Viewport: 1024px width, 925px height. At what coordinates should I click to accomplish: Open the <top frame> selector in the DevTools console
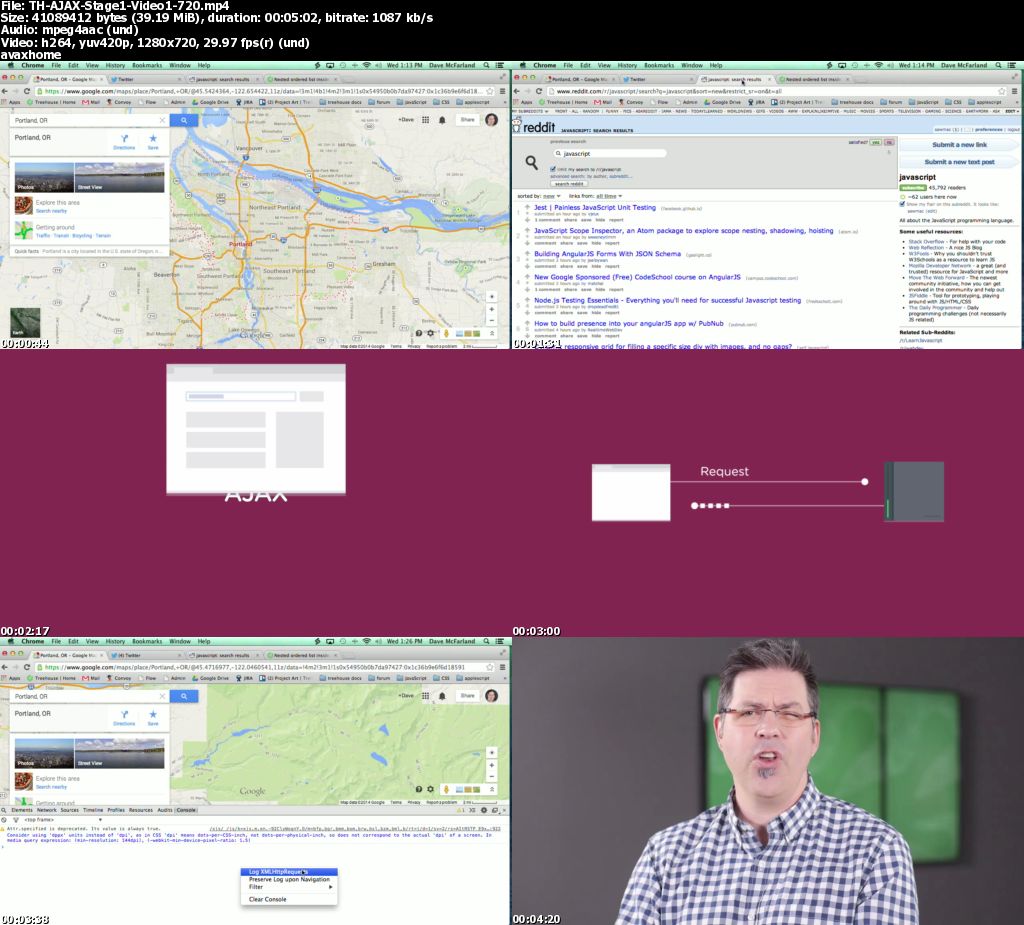click(x=63, y=819)
